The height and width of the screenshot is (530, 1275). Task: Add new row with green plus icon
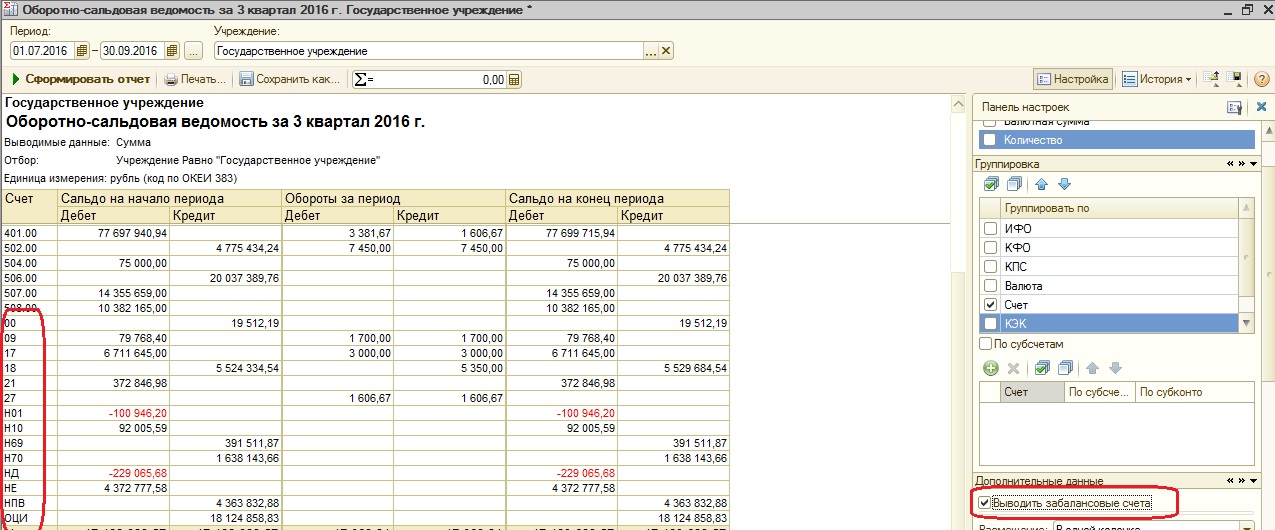point(990,368)
